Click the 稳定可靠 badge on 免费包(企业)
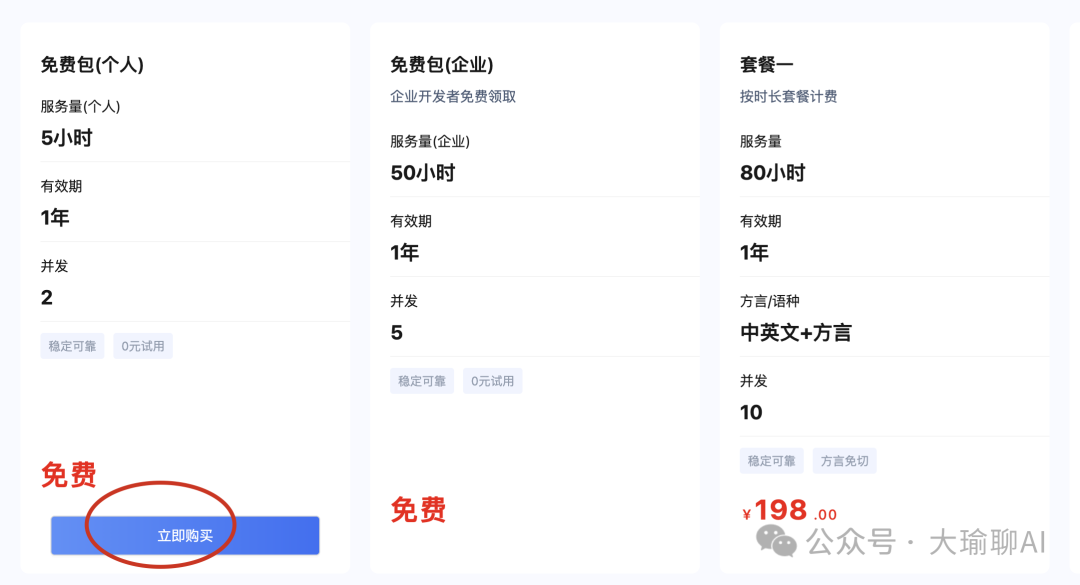This screenshot has height=585, width=1080. 421,380
